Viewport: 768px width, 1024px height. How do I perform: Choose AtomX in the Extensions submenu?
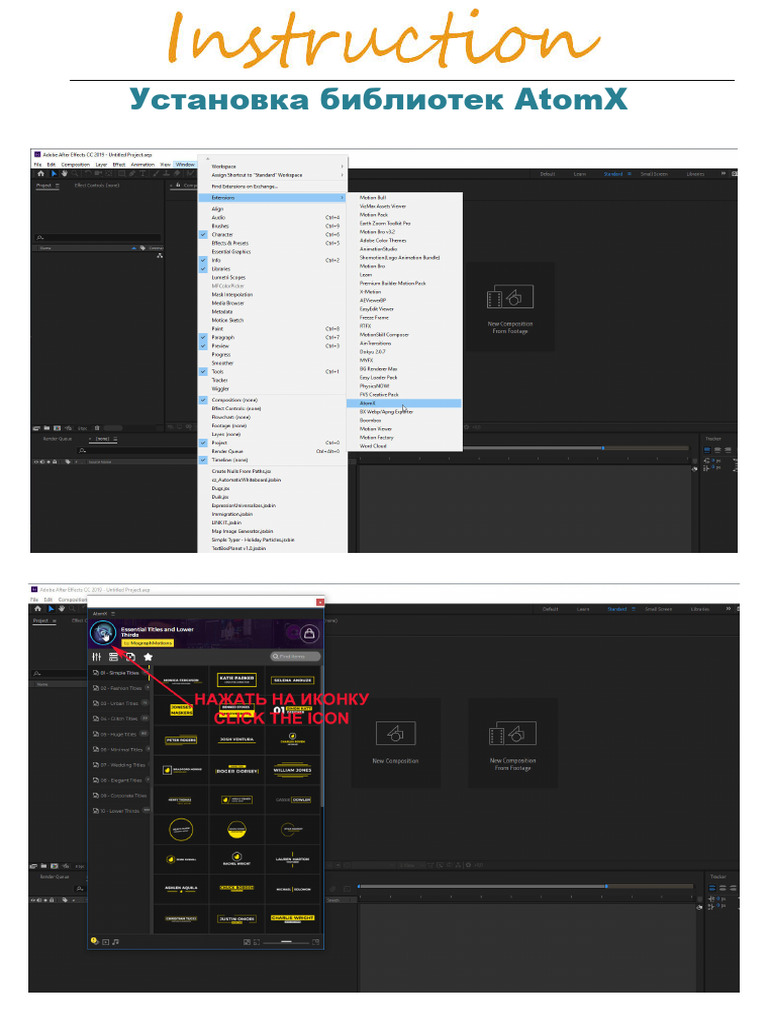[x=404, y=404]
